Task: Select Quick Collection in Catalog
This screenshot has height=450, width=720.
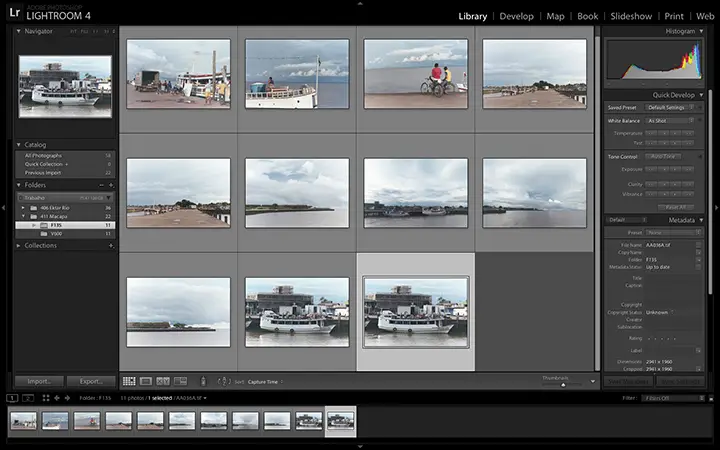Action: (65, 164)
